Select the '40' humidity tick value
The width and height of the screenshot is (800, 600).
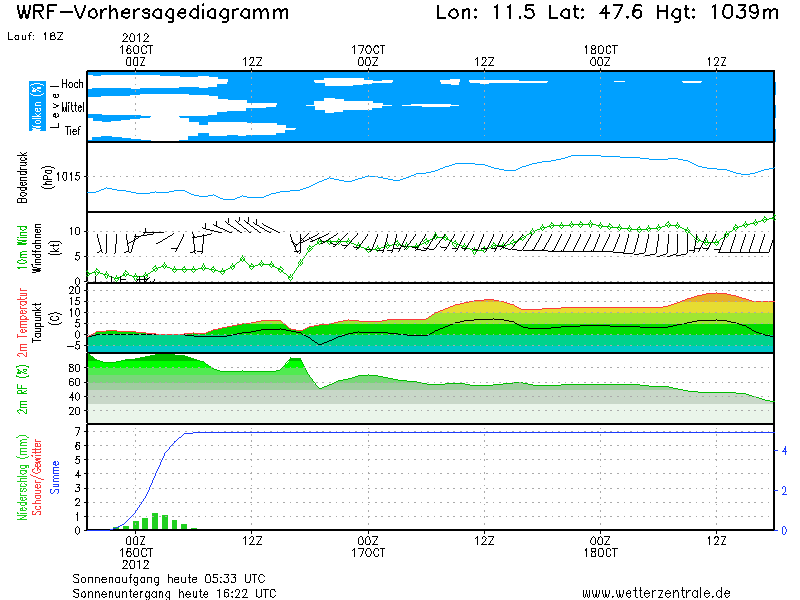tap(74, 396)
